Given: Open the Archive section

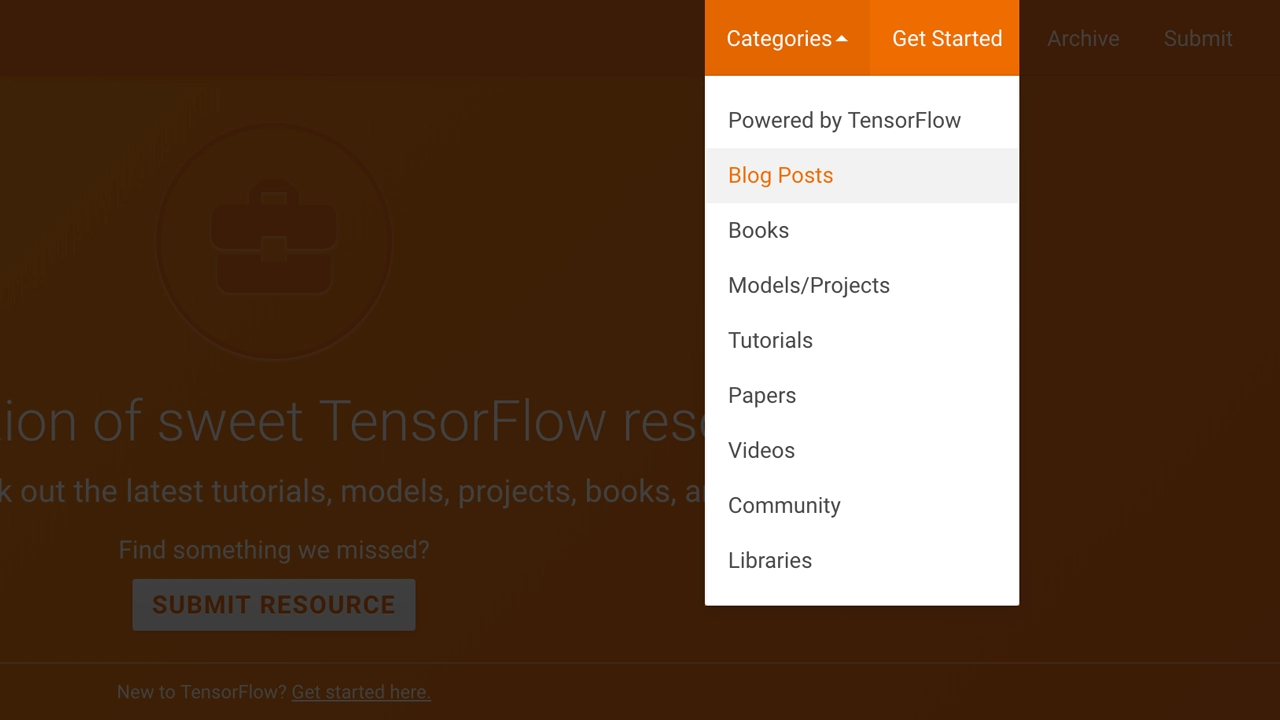Looking at the screenshot, I should (1083, 38).
